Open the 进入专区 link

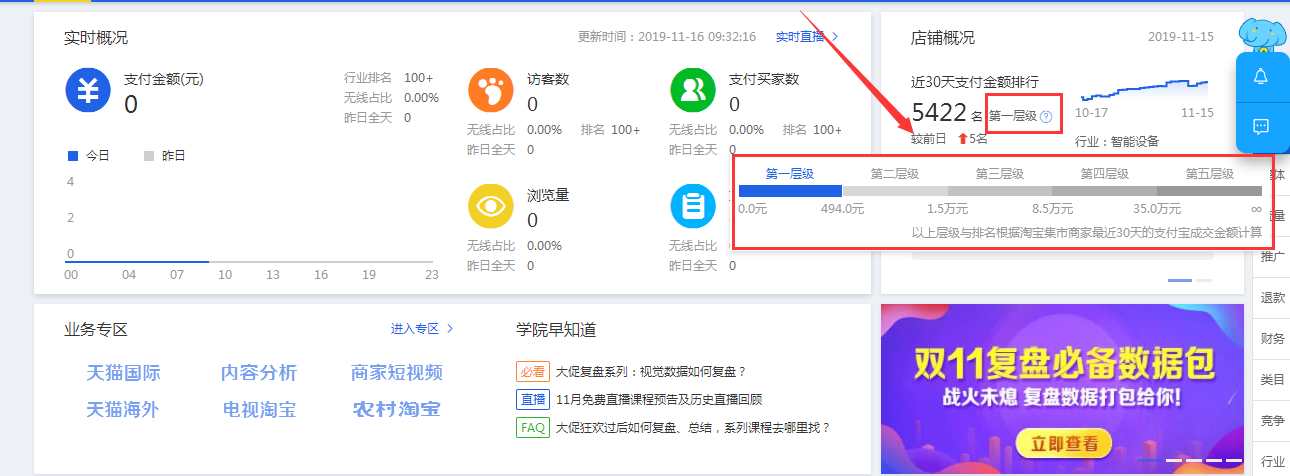(x=415, y=329)
